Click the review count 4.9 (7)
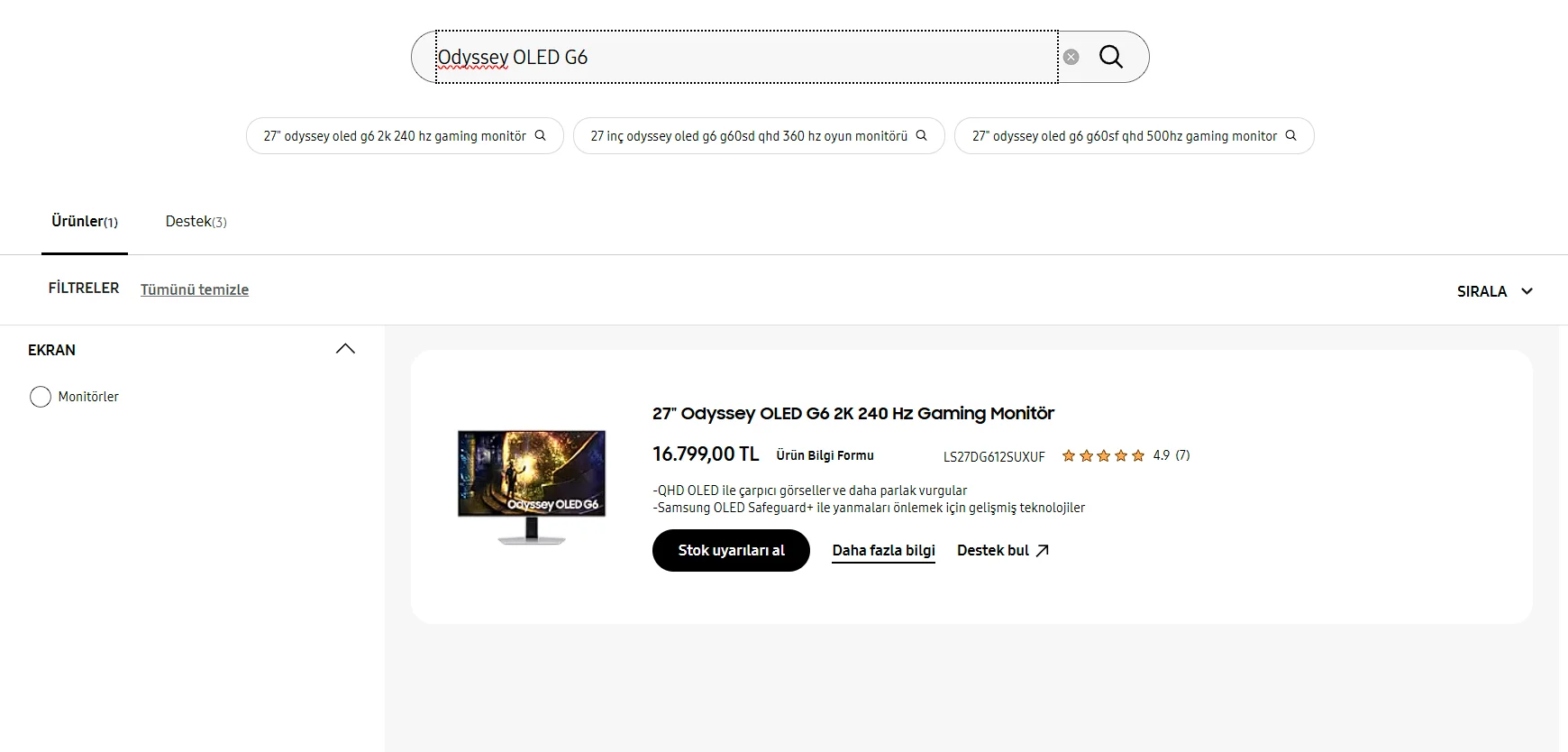Screen dimensions: 1568x752 pyautogui.click(x=1171, y=455)
